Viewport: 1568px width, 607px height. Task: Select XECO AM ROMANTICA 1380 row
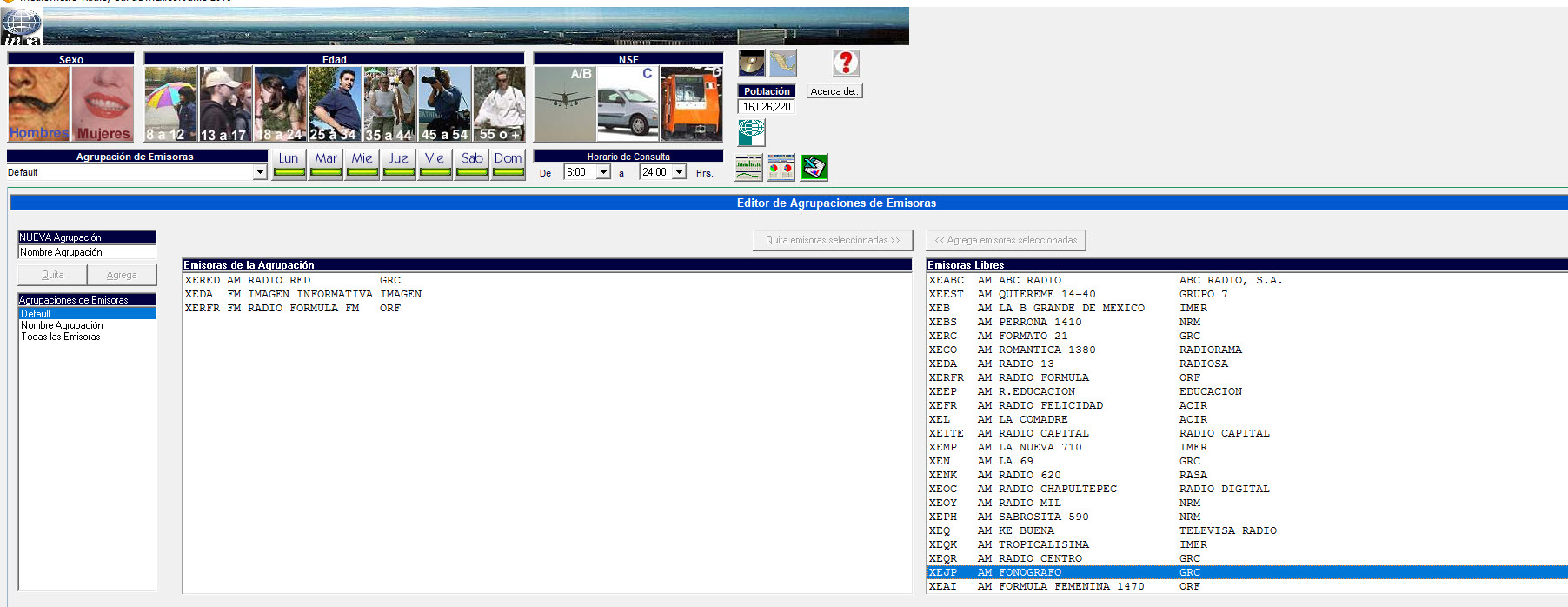[x=1247, y=350]
